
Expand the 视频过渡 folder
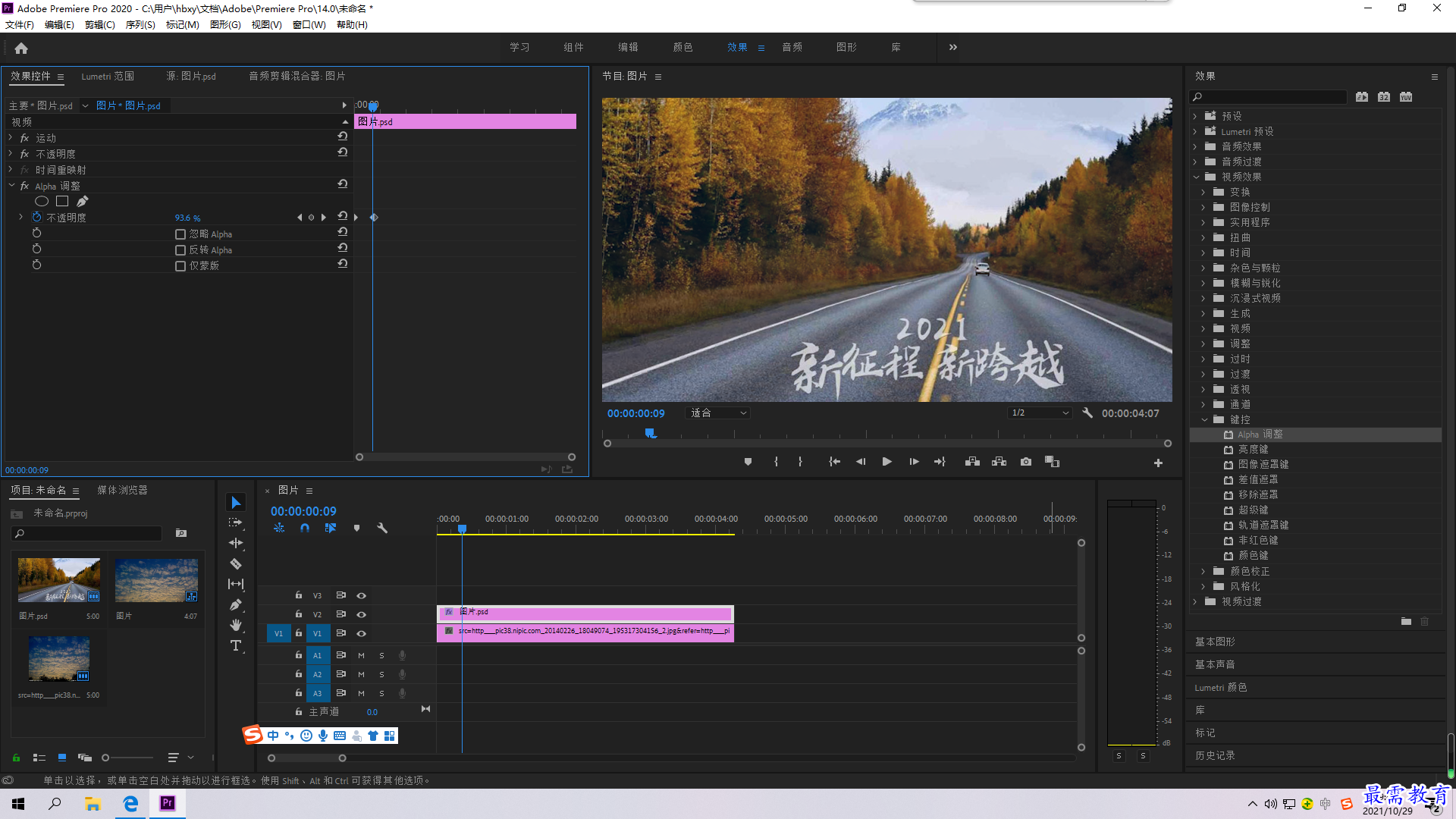[x=1195, y=601]
